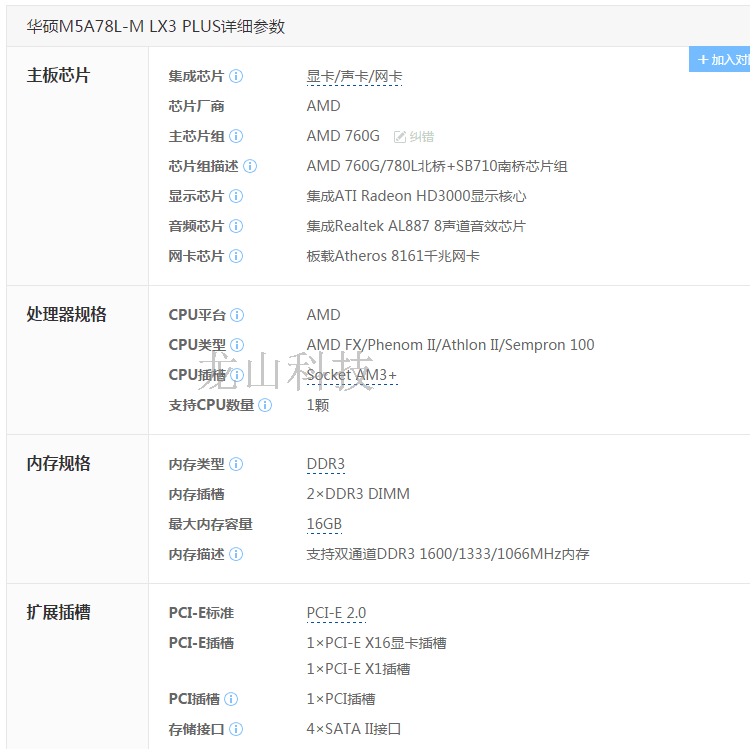Open info icon beside CPU平台
750x749 pixels.
237,315
